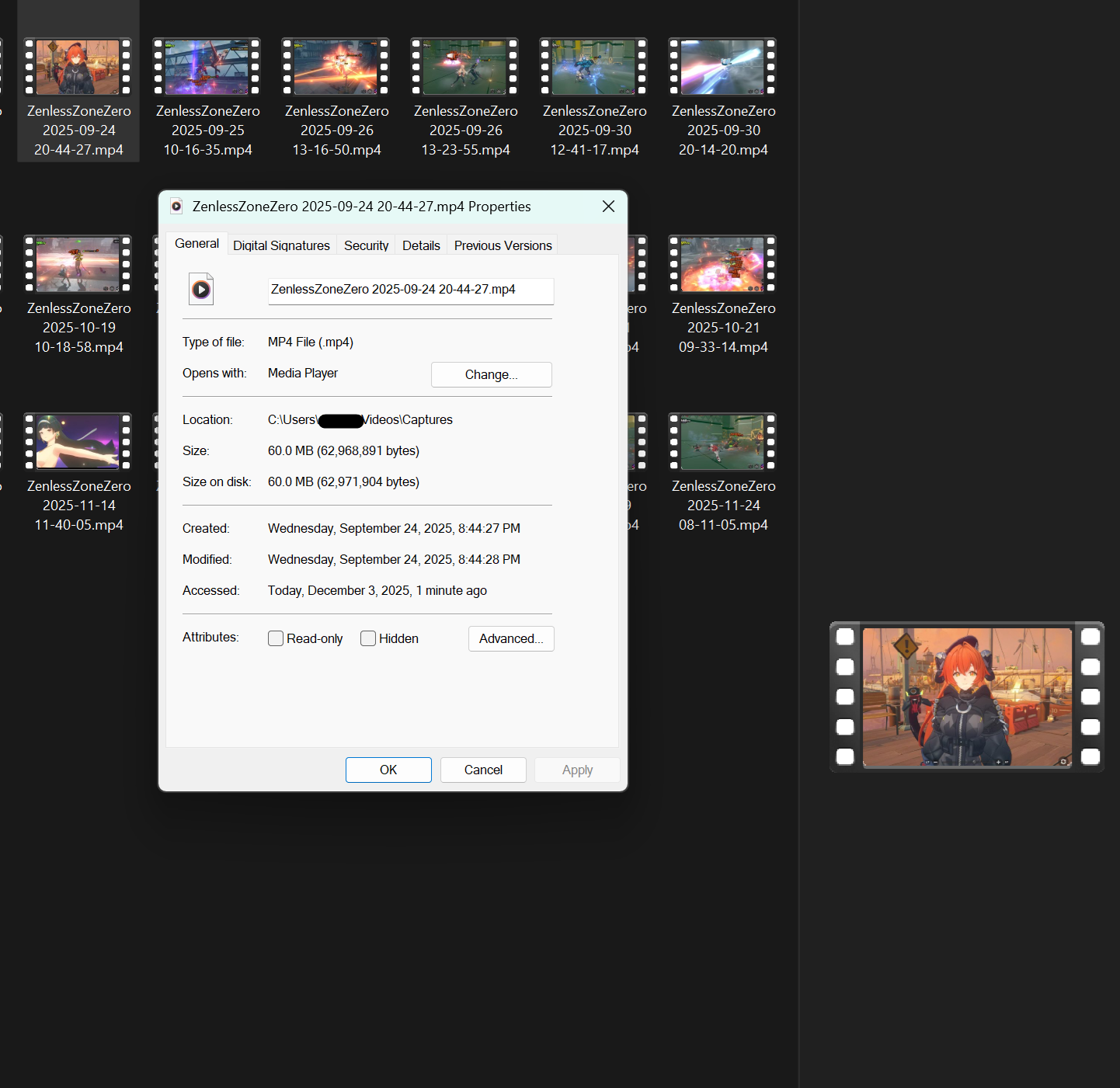Click the file name field in Properties

[x=411, y=290]
